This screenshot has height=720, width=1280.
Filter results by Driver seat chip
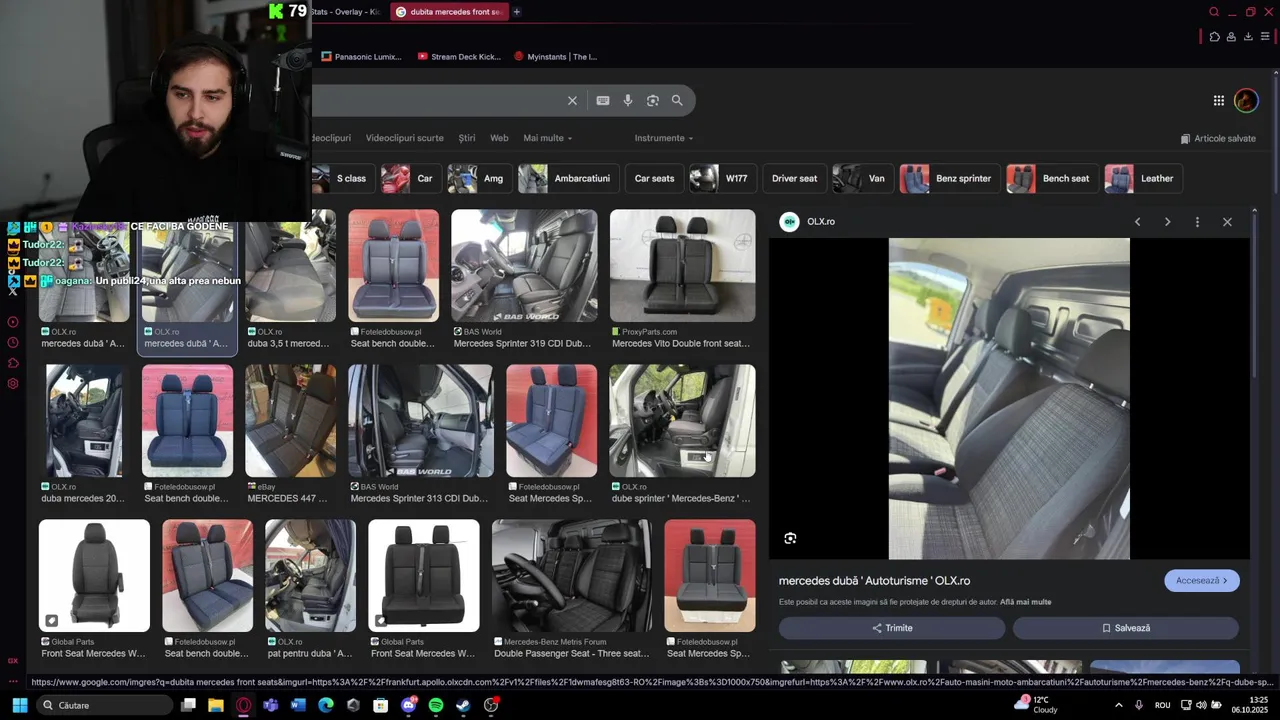(x=794, y=178)
